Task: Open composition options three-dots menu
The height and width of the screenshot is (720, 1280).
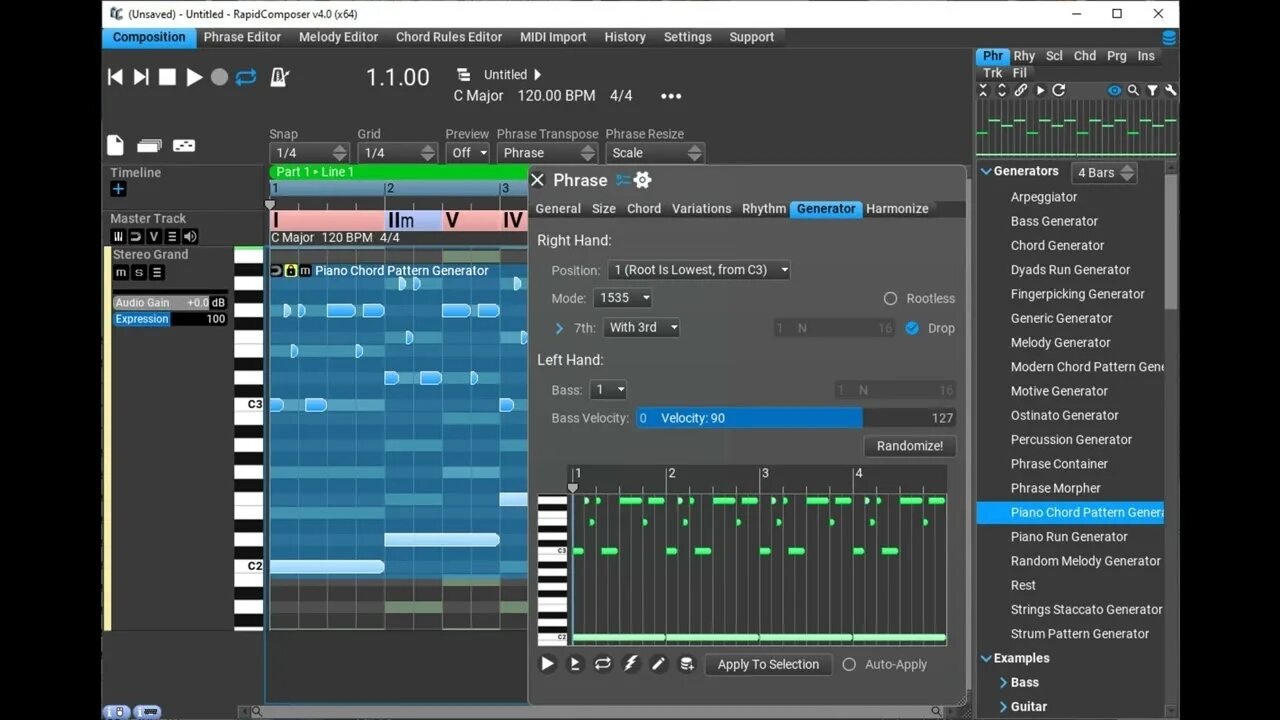Action: [x=671, y=96]
